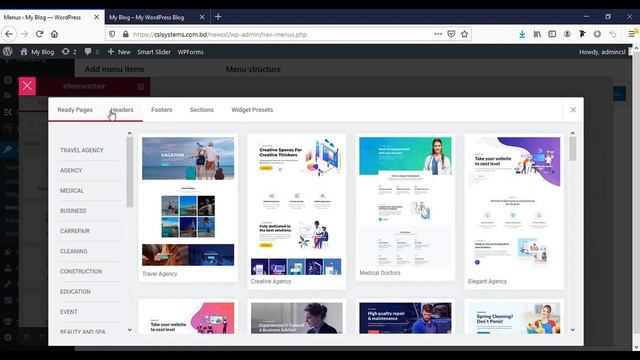
Task: Close the template library modal
Action: click(573, 110)
